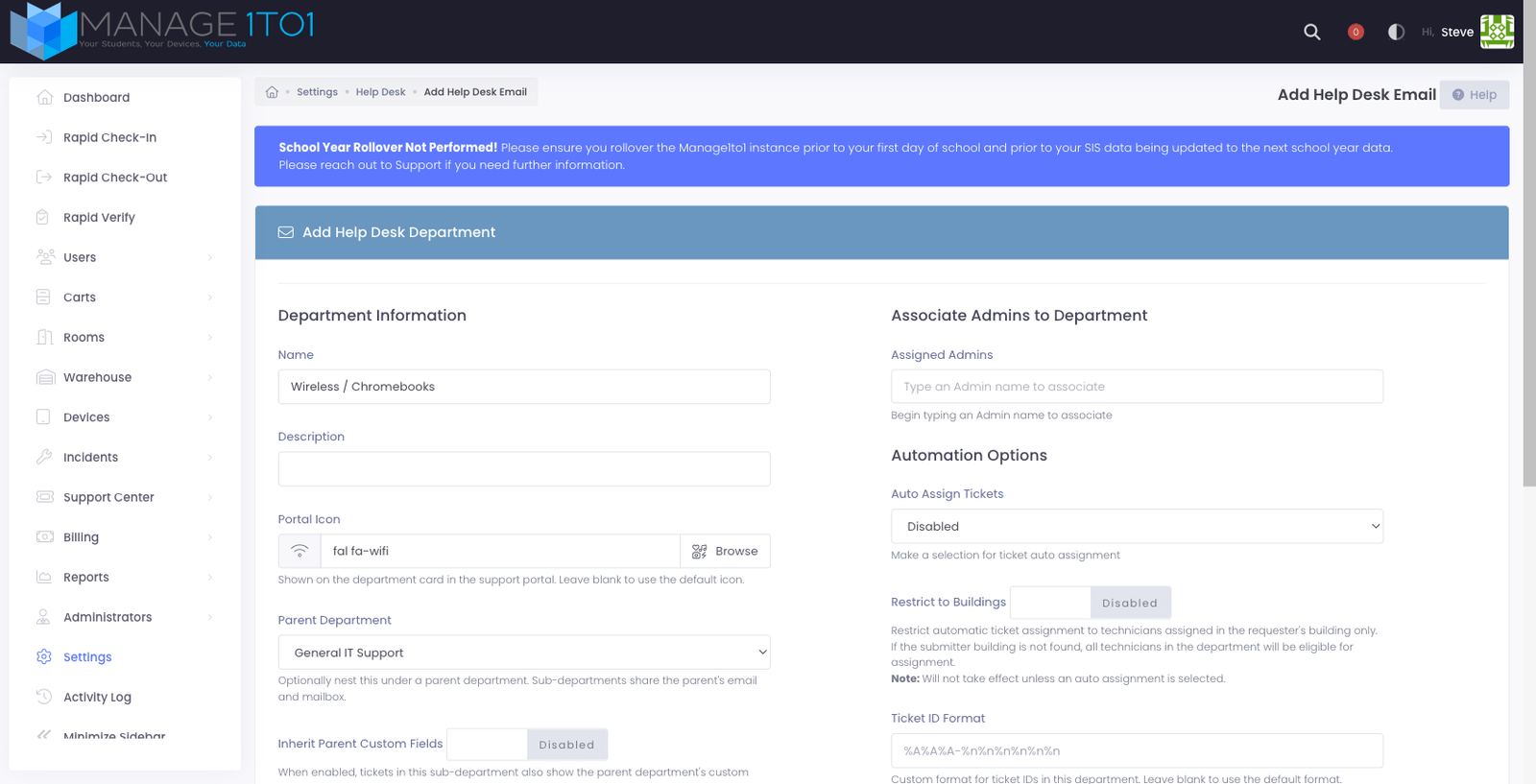The width and height of the screenshot is (1536, 784).
Task: Click the Warehouse sidebar icon
Action: coord(45,377)
